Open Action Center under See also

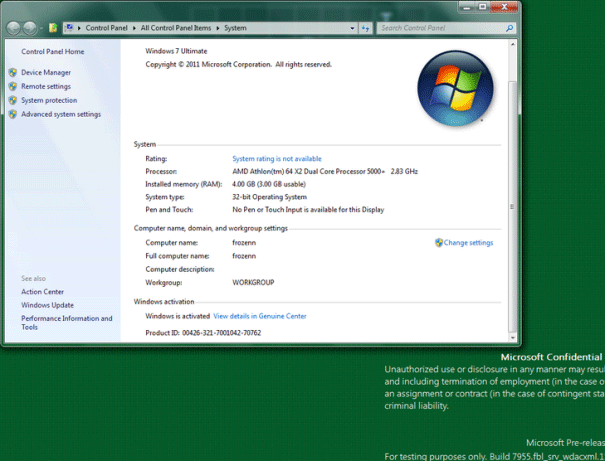coord(42,292)
